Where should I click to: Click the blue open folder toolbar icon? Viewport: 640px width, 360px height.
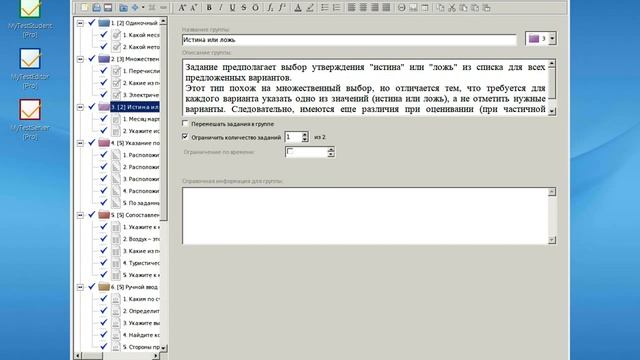click(x=123, y=8)
